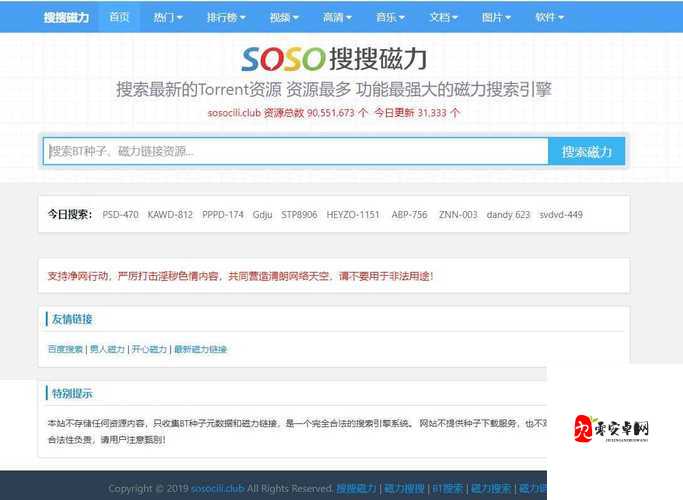Screen dimensions: 683x500
Task: Expand the 文档 dropdown menu
Action: pos(443,17)
